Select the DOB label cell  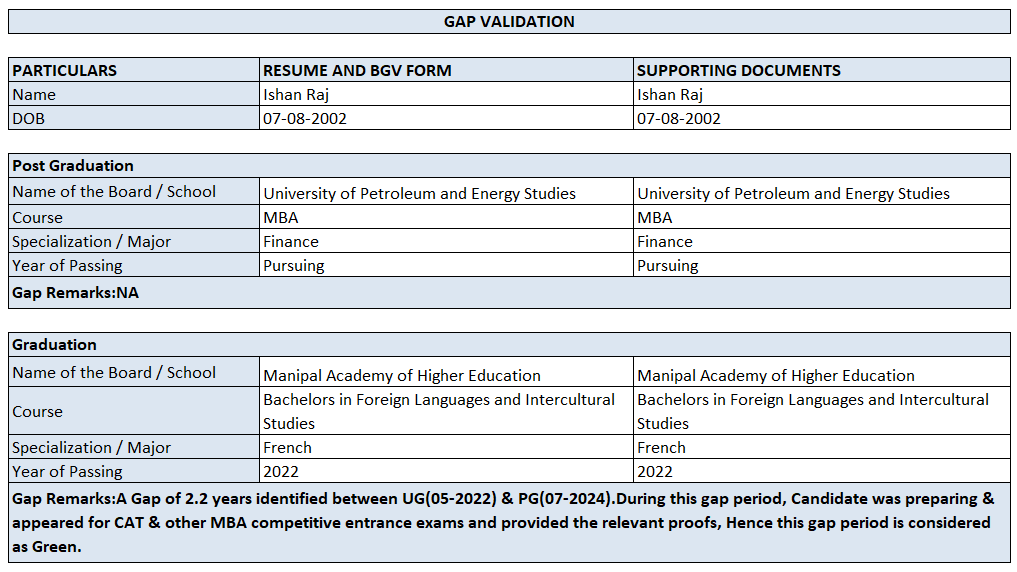(x=134, y=118)
